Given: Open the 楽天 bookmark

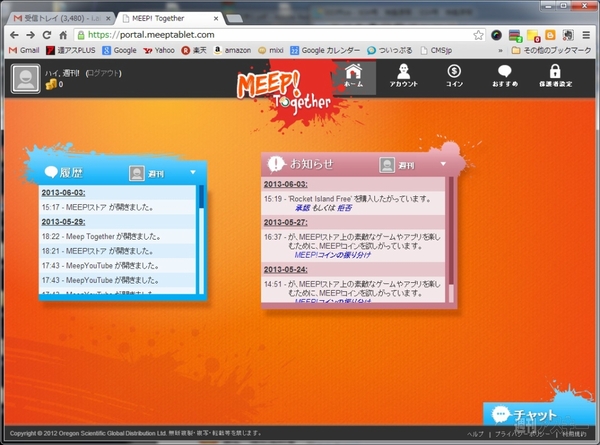Looking at the screenshot, I should tap(194, 50).
